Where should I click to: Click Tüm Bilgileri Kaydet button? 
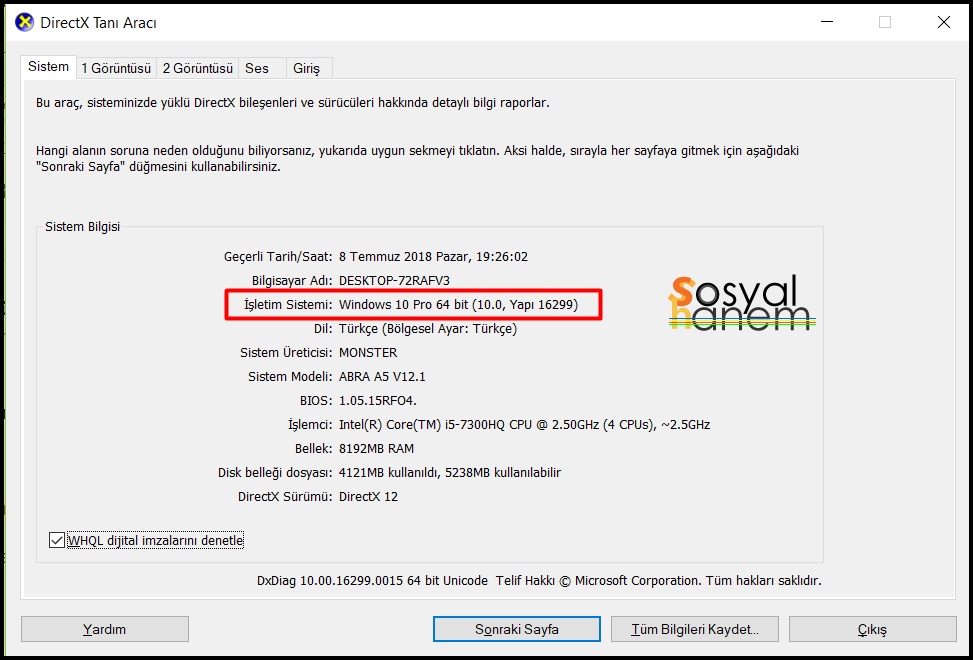point(695,629)
